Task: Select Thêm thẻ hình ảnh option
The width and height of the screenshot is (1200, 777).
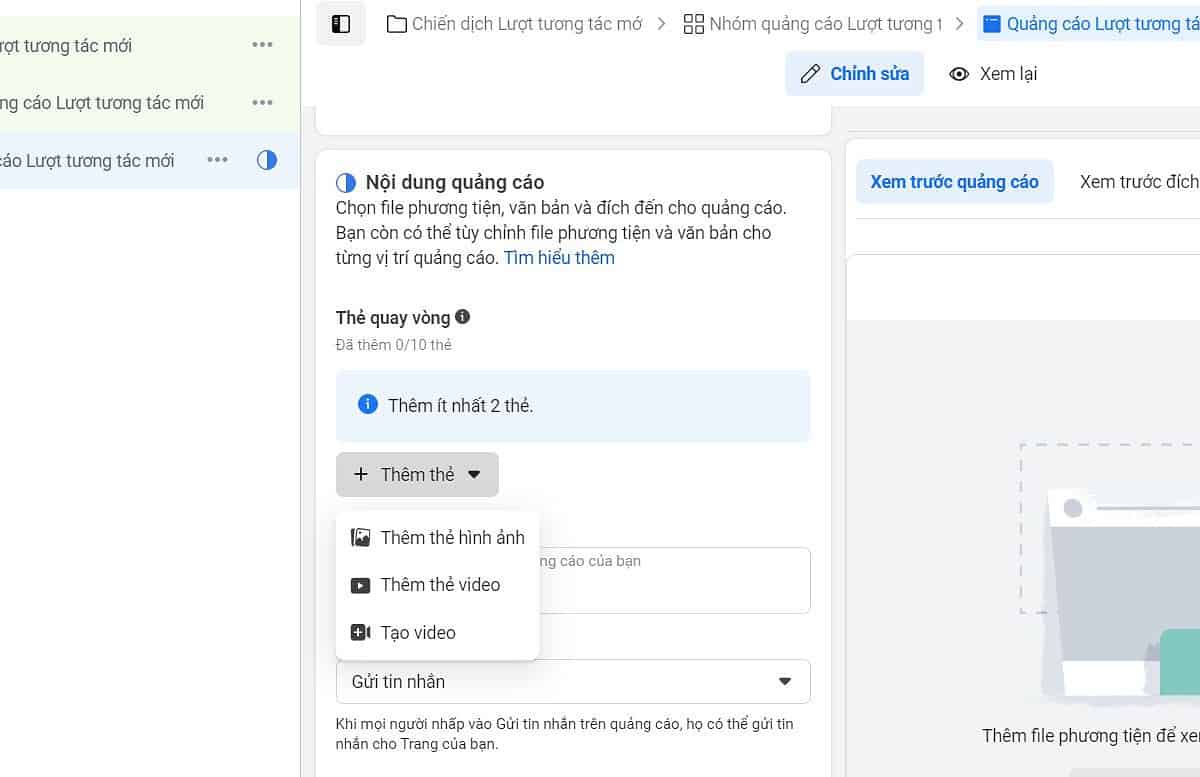Action: (x=438, y=538)
